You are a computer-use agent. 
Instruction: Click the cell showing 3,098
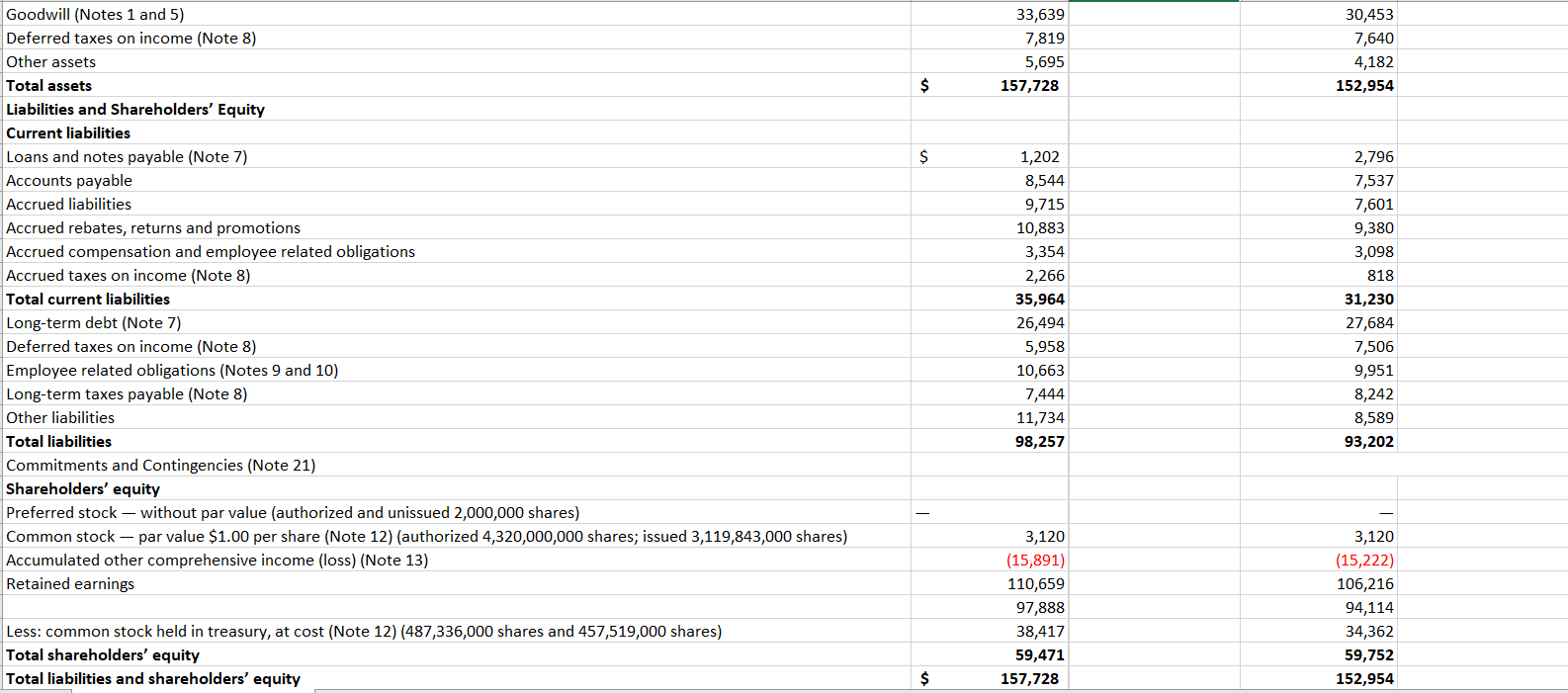pyautogui.click(x=1319, y=251)
